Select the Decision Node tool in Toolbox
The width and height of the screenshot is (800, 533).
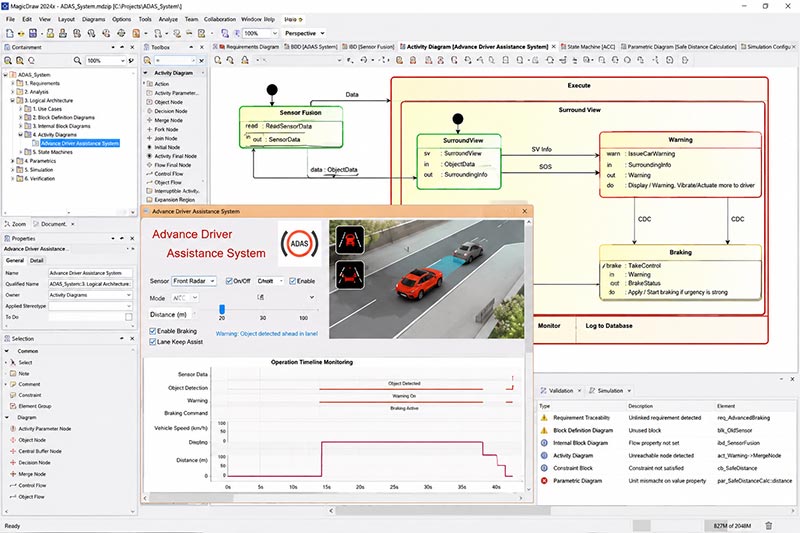coord(170,111)
